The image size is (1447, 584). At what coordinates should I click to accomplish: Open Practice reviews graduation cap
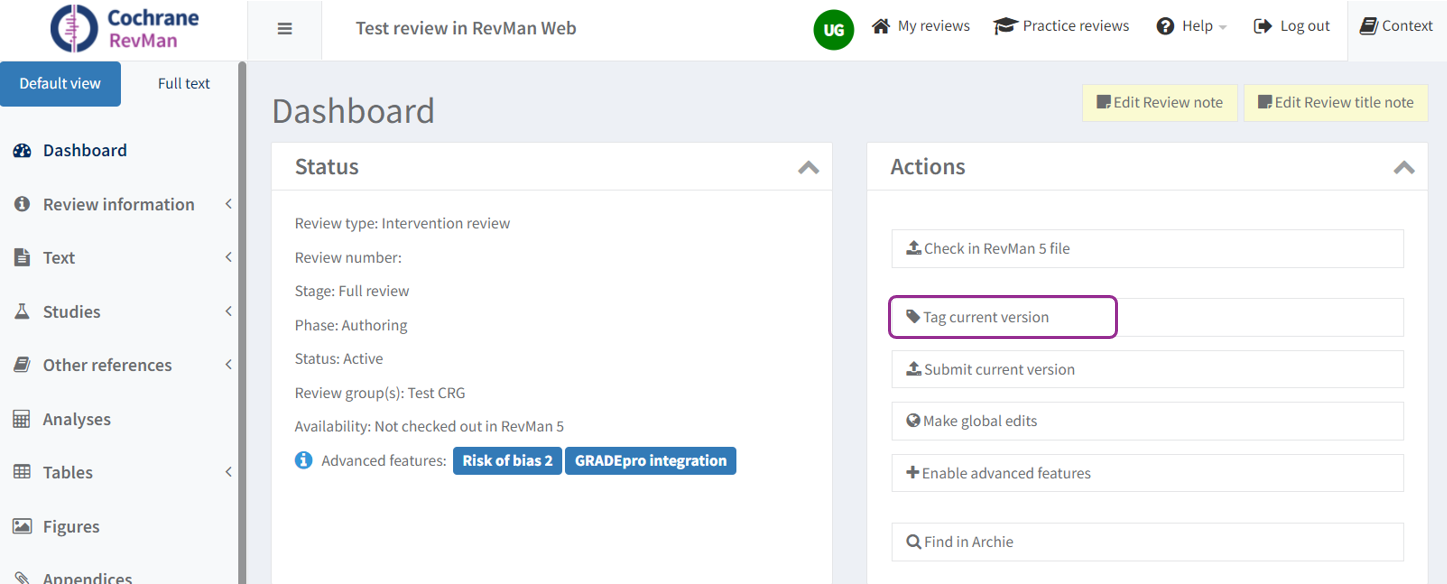(x=1005, y=26)
